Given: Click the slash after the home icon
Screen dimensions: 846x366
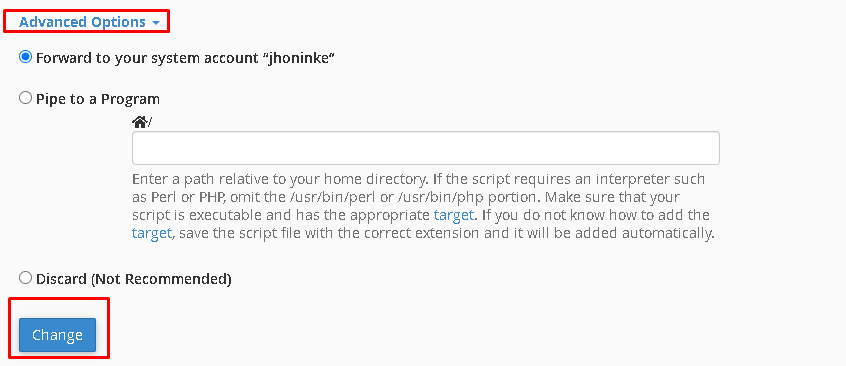Looking at the screenshot, I should (x=149, y=123).
